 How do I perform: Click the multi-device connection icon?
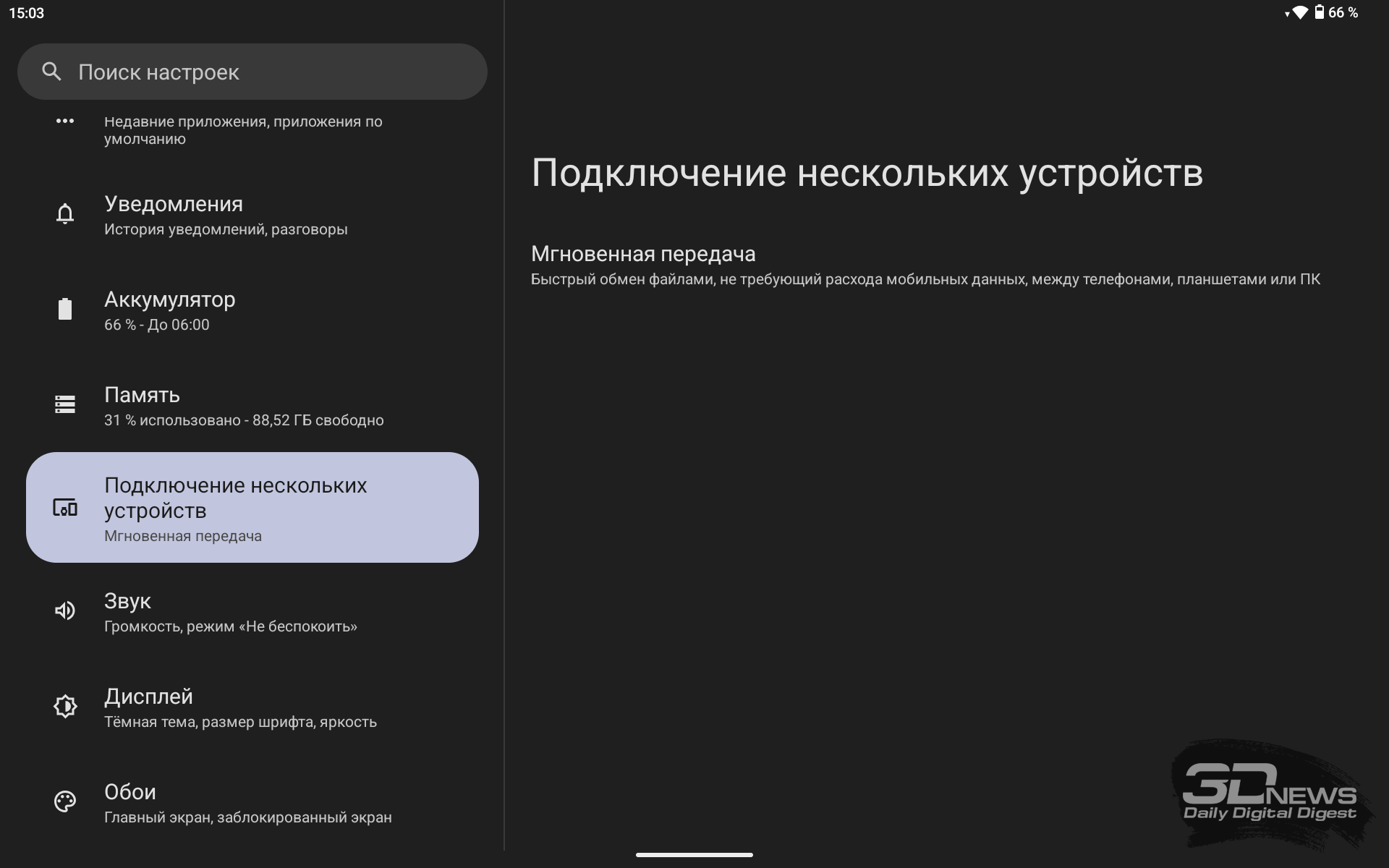[x=65, y=507]
